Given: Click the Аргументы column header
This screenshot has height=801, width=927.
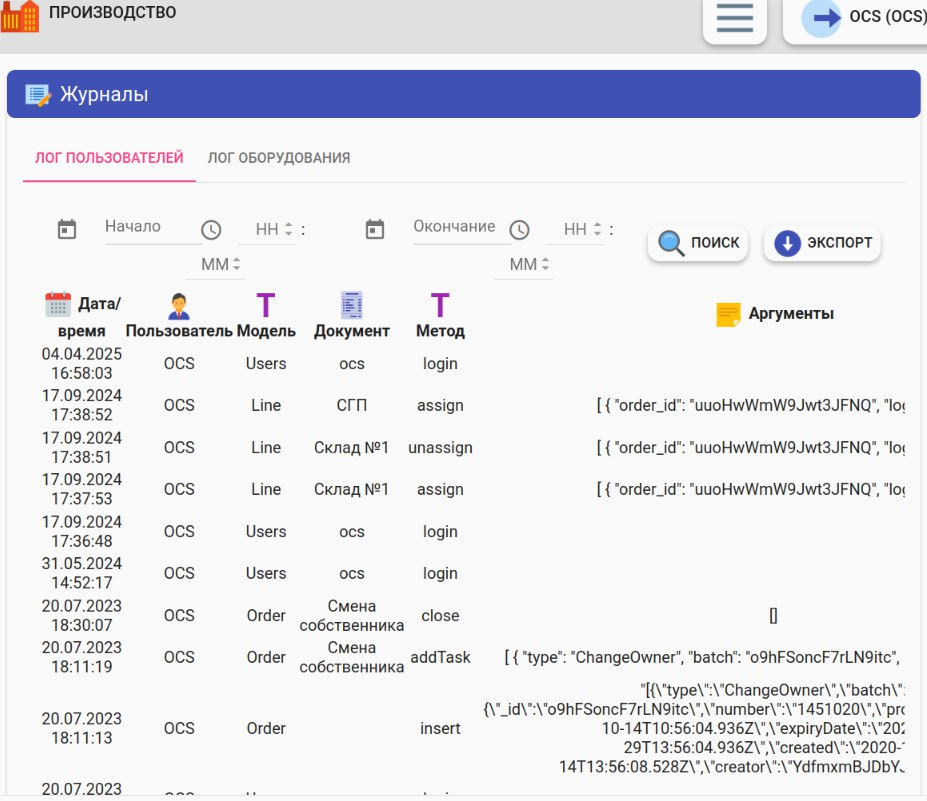Looking at the screenshot, I should point(774,314).
